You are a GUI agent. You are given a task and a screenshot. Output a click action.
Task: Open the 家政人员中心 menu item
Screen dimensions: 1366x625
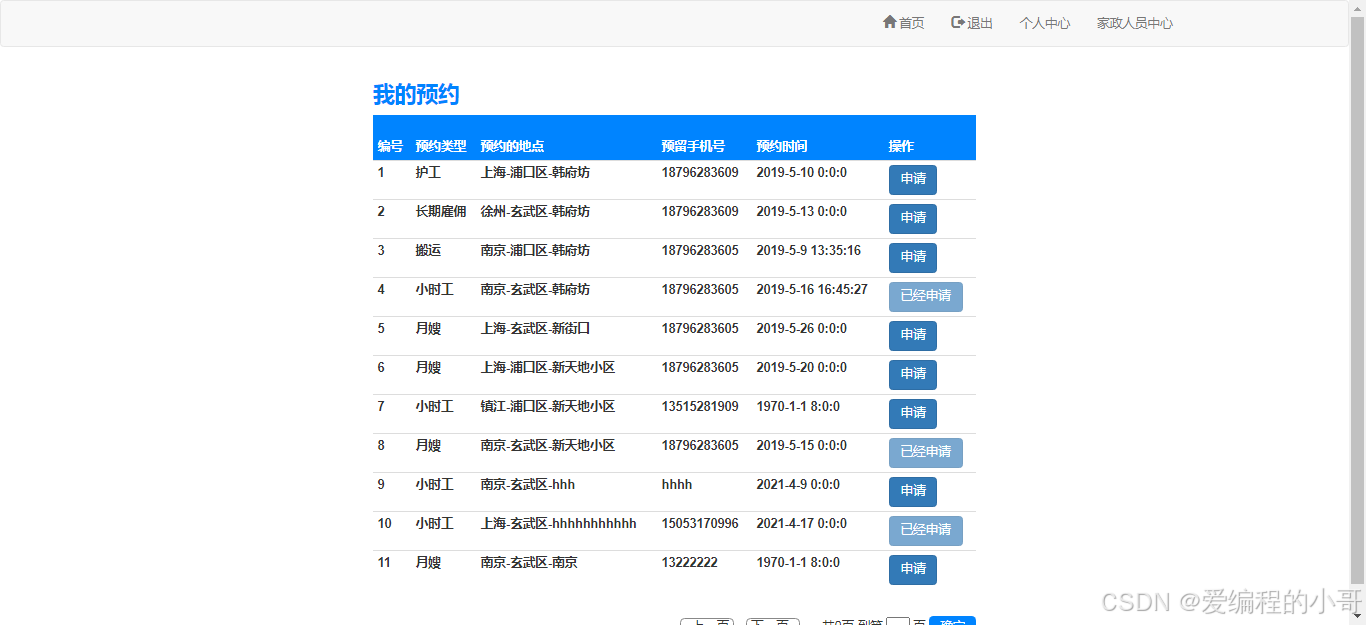(x=1134, y=23)
